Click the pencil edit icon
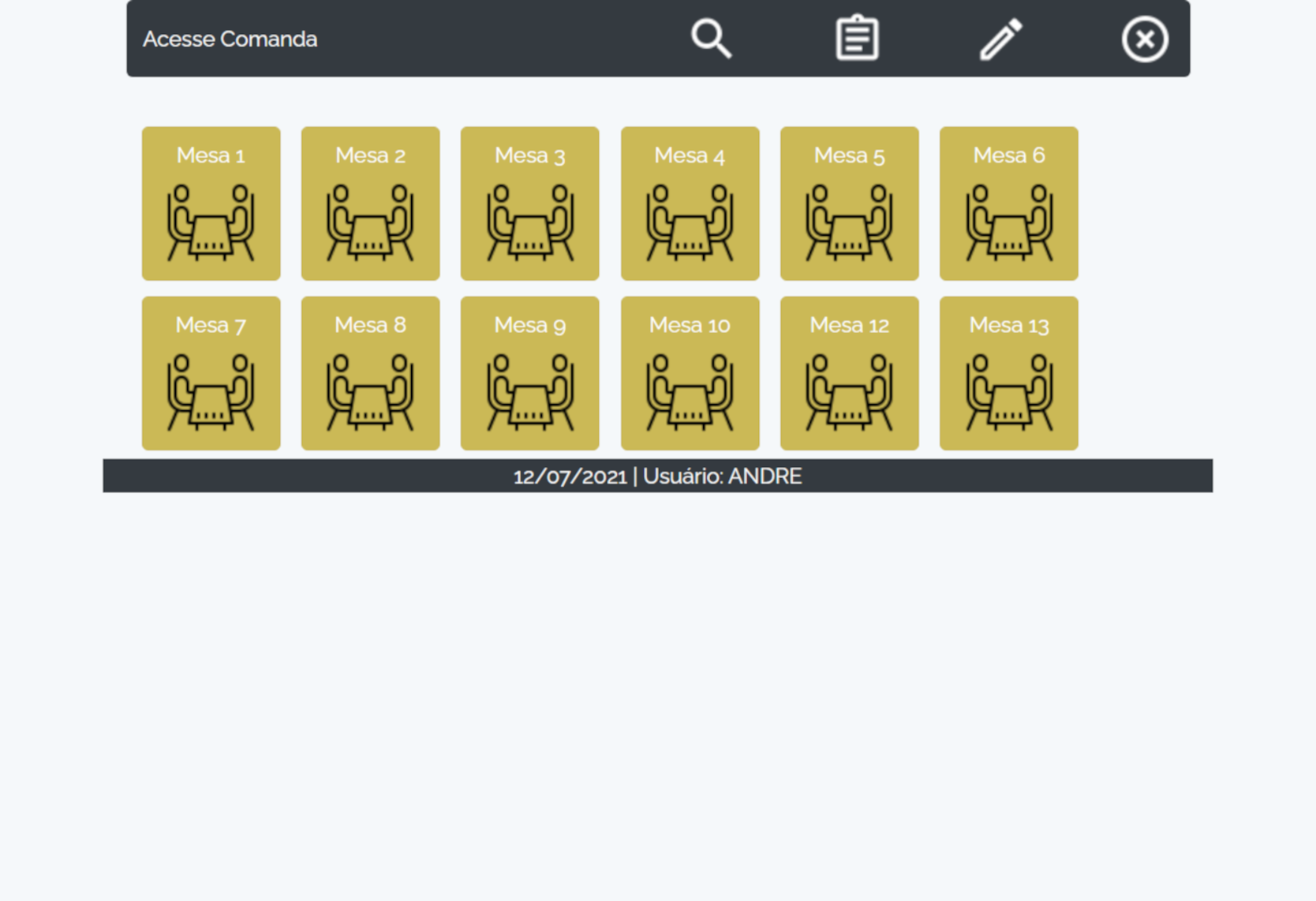Image resolution: width=1316 pixels, height=901 pixels. (x=1000, y=39)
